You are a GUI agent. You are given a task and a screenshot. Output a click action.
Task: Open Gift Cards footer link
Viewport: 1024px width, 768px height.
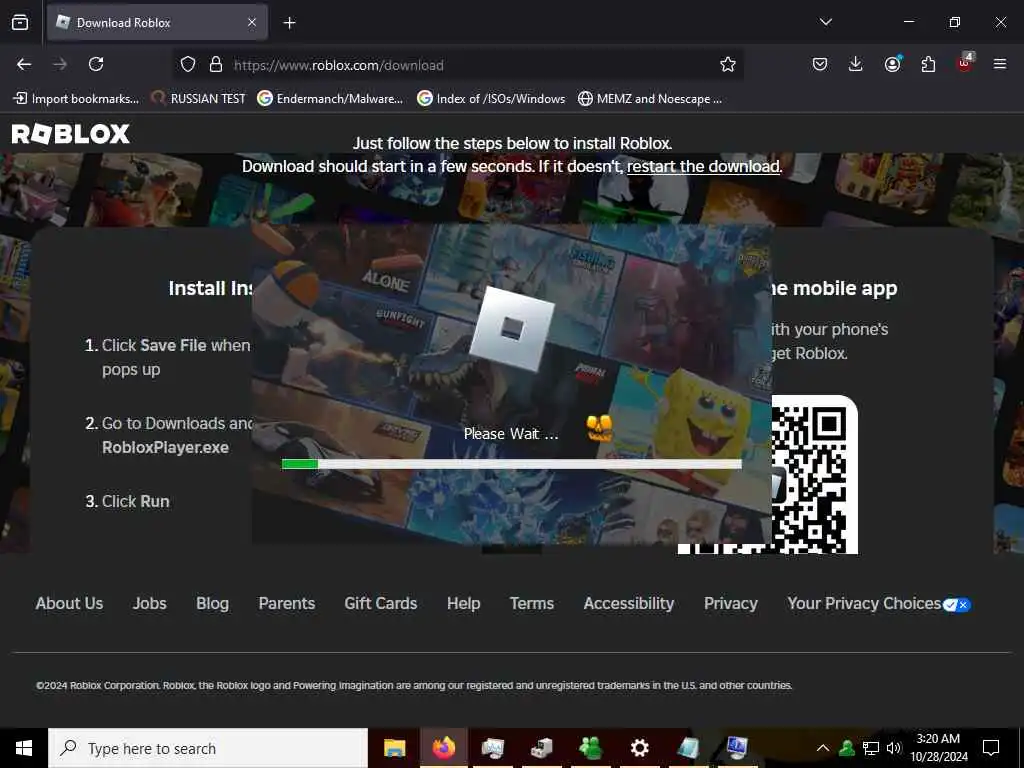click(x=381, y=603)
